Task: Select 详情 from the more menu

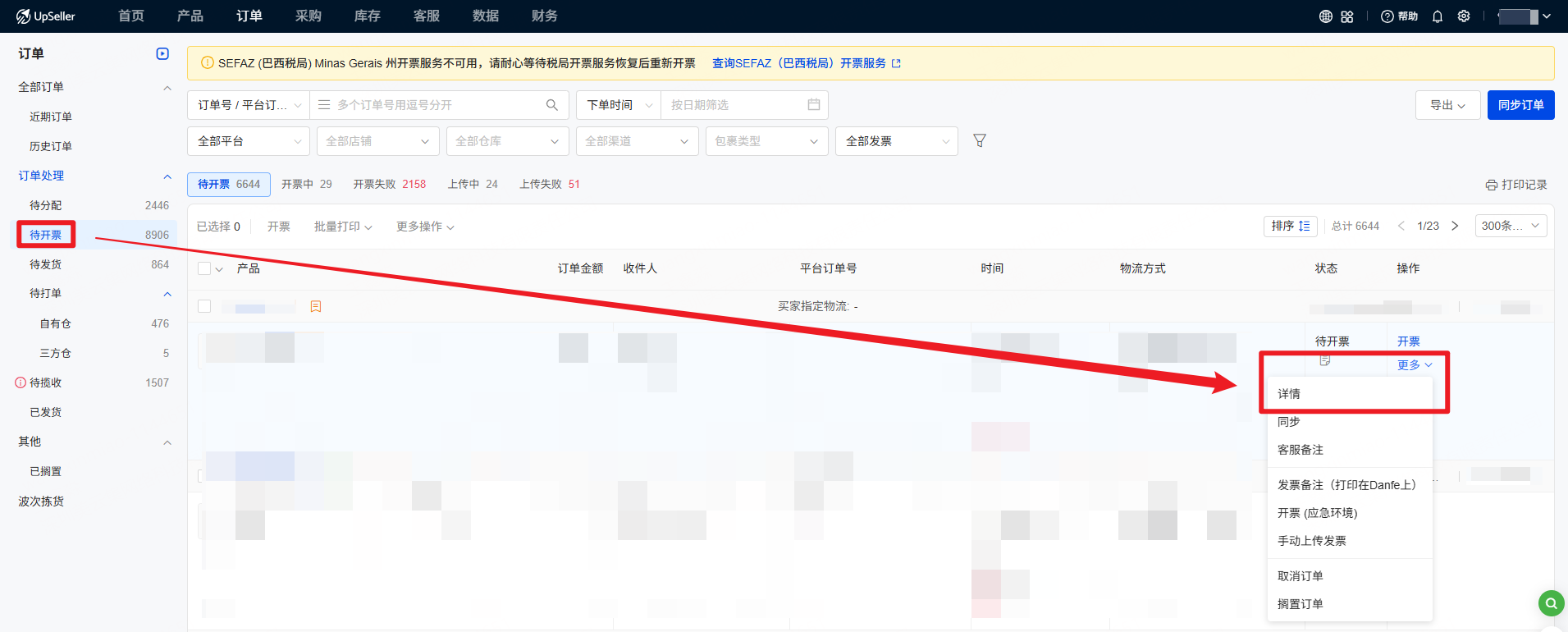Action: point(1288,394)
